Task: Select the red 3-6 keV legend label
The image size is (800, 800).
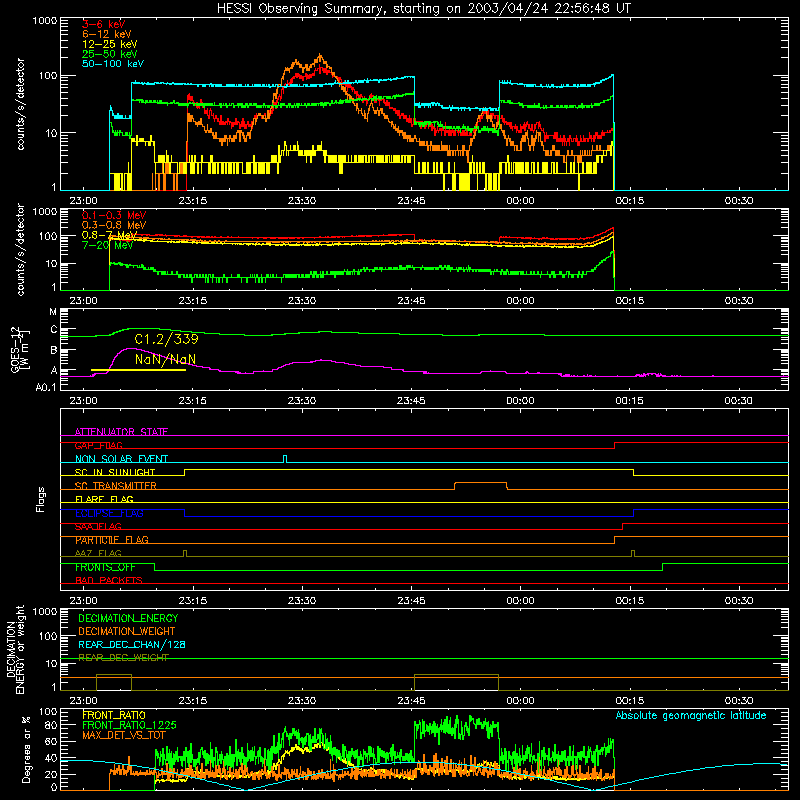Action: click(104, 24)
